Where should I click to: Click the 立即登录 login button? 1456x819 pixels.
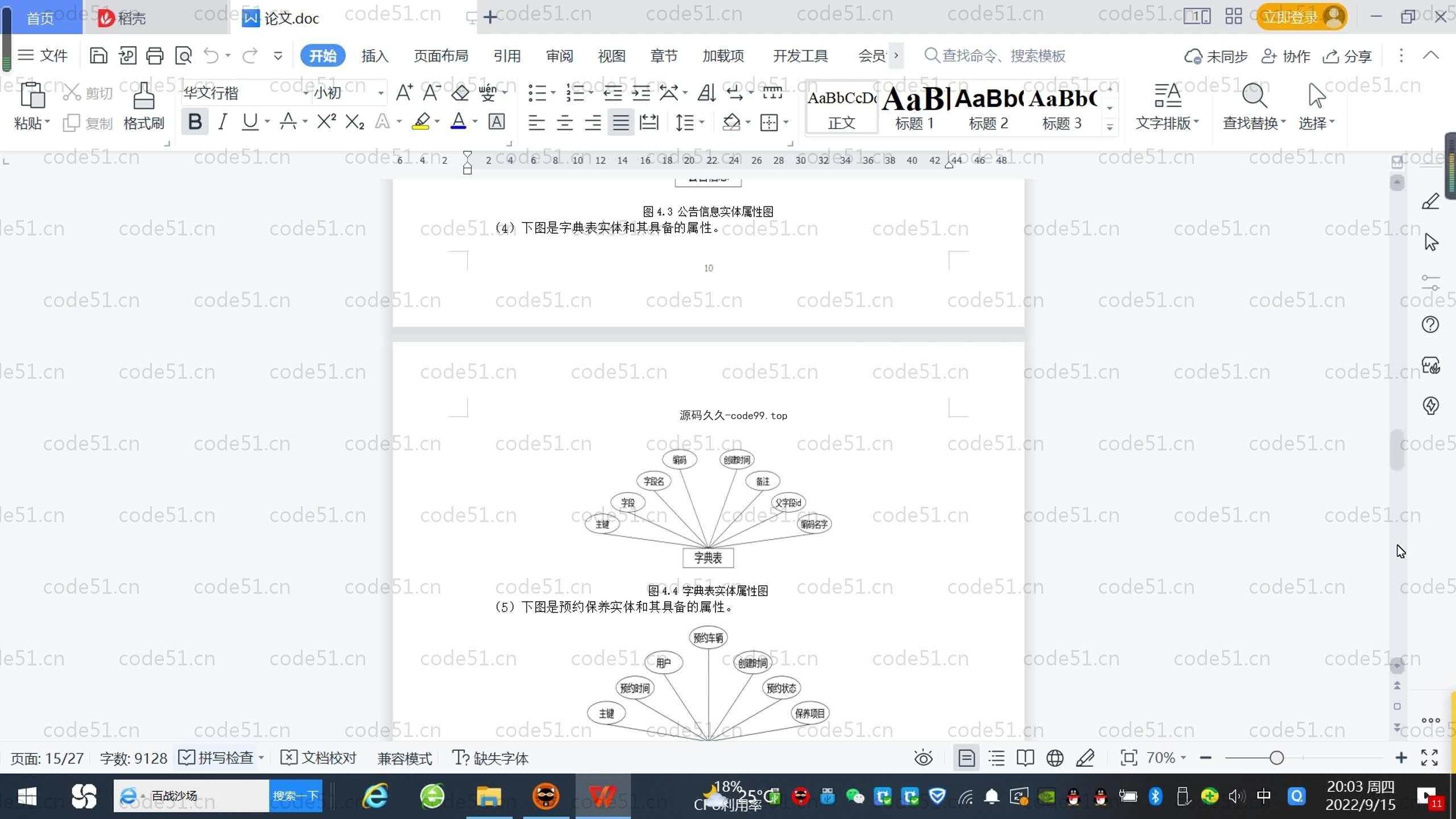click(x=1301, y=17)
